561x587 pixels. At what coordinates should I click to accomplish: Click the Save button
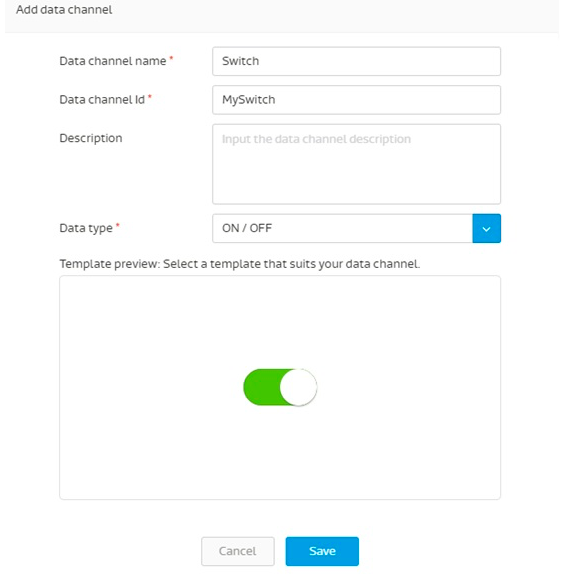point(322,551)
